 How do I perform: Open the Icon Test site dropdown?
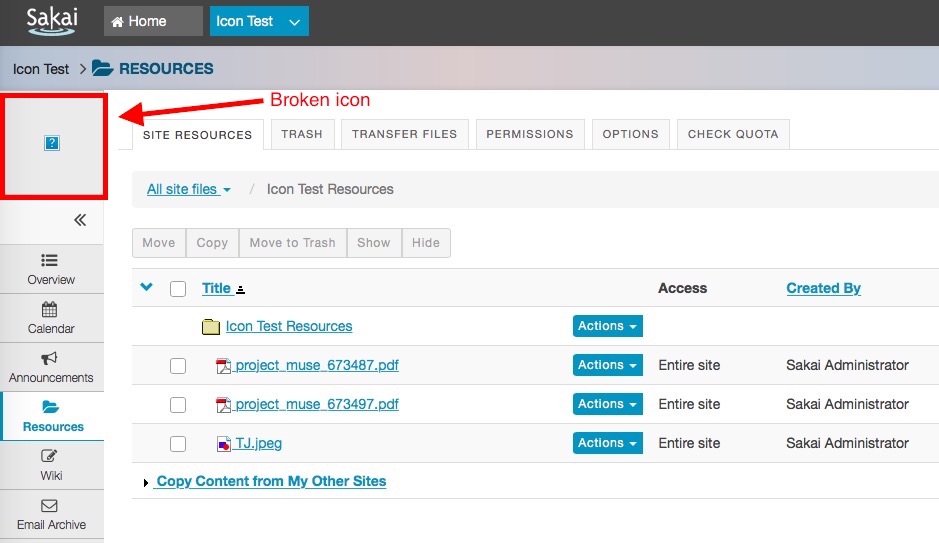tap(294, 22)
